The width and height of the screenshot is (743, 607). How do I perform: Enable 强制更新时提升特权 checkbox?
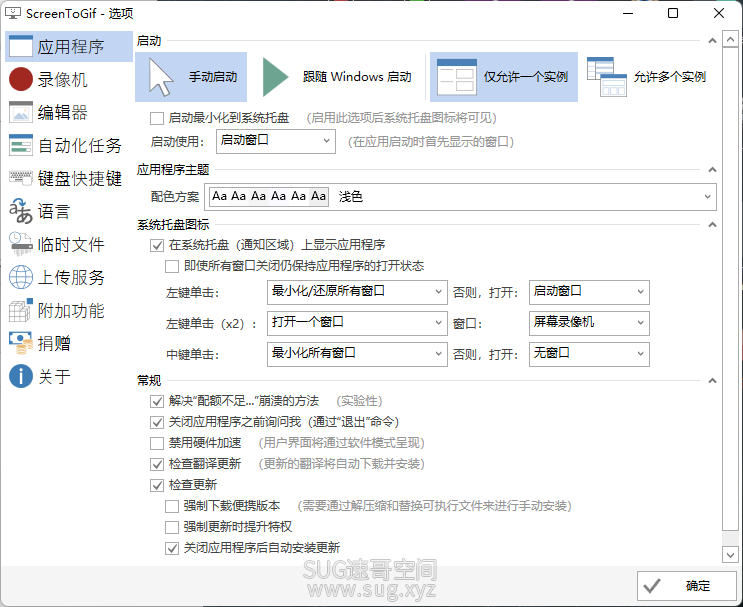172,527
